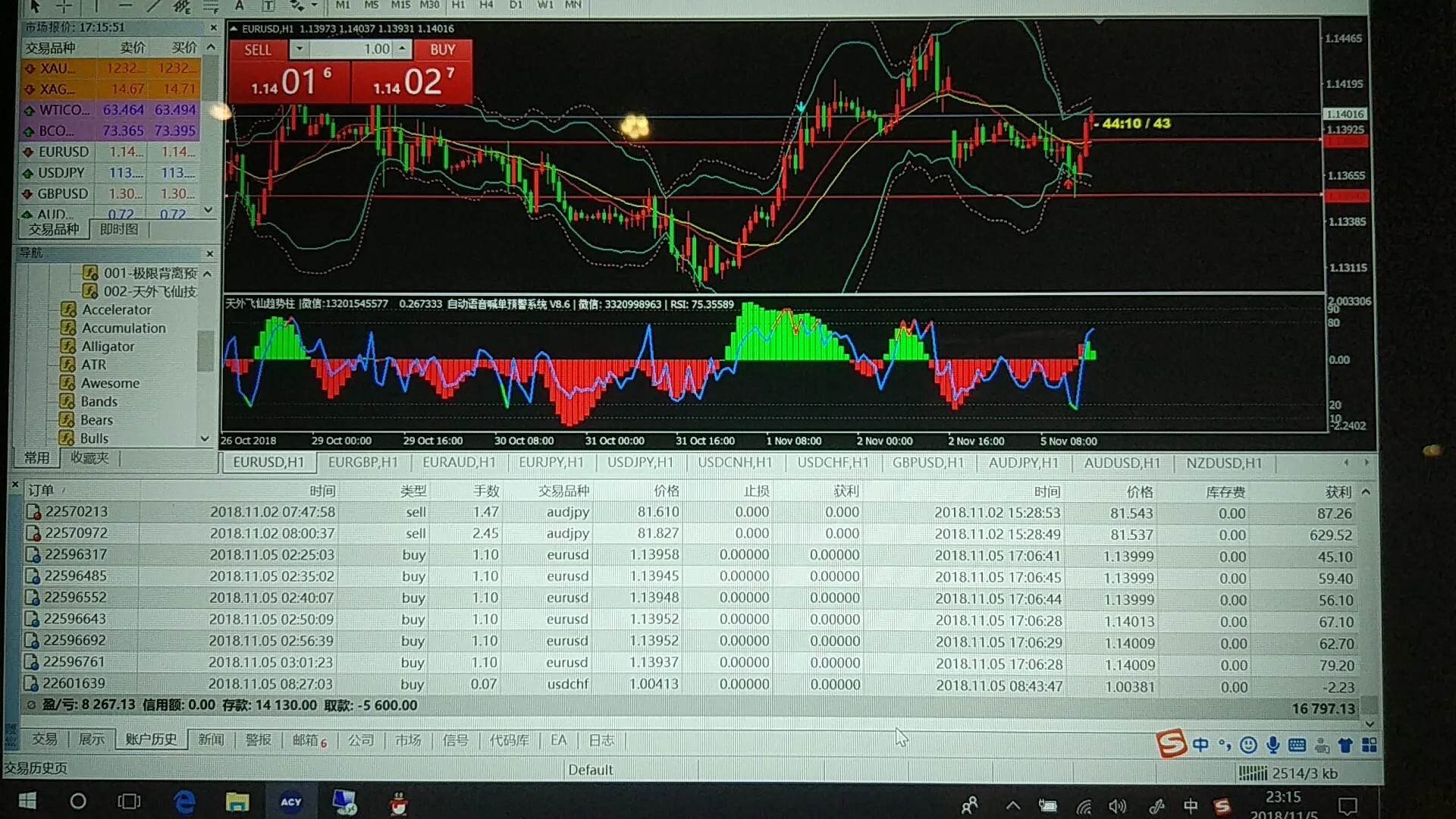
Task: Open Sogou IME emoji icon
Action: click(x=1248, y=745)
